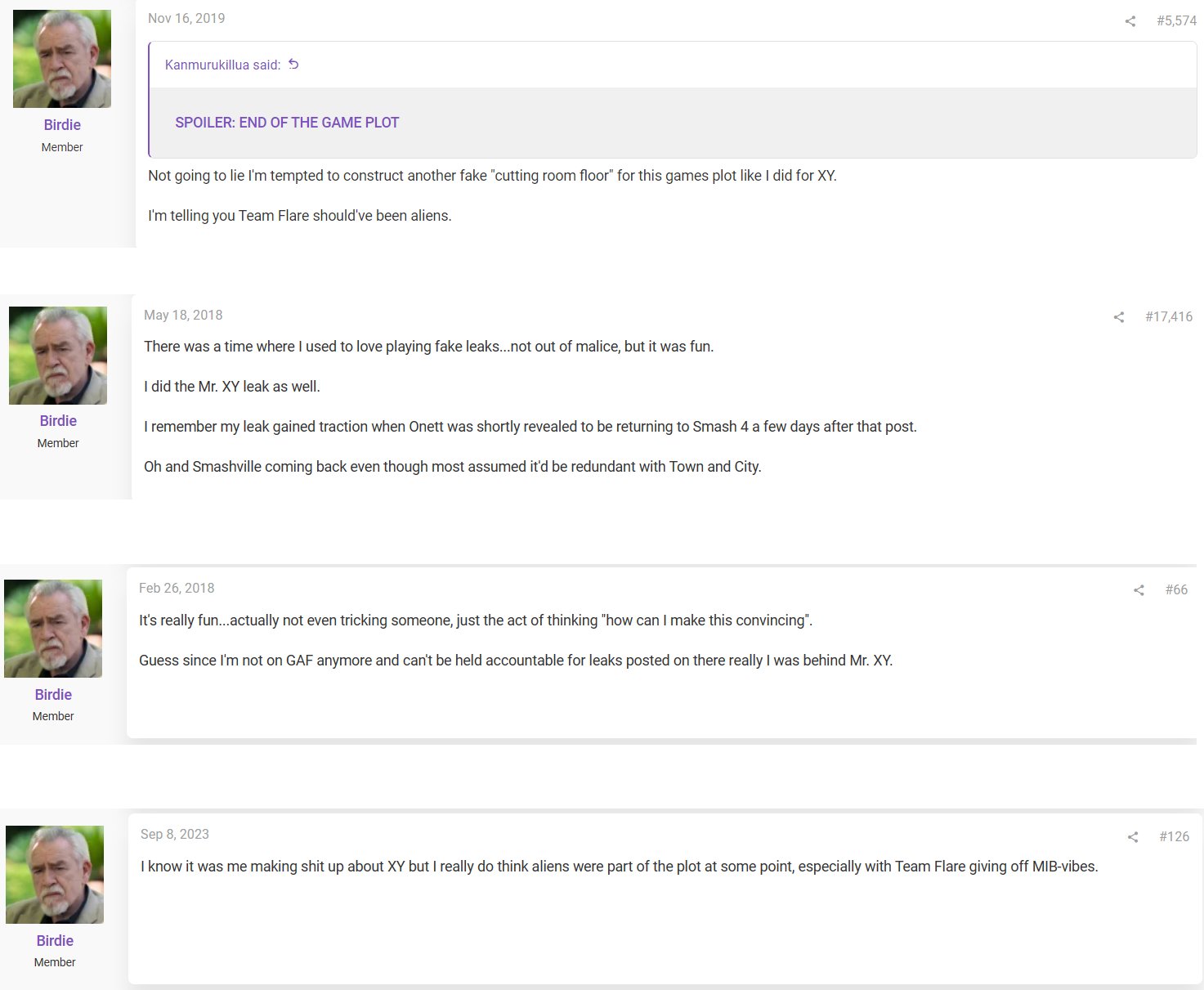Open the Feb 26, 2018 post date
This screenshot has height=990, width=1204.
click(x=177, y=588)
